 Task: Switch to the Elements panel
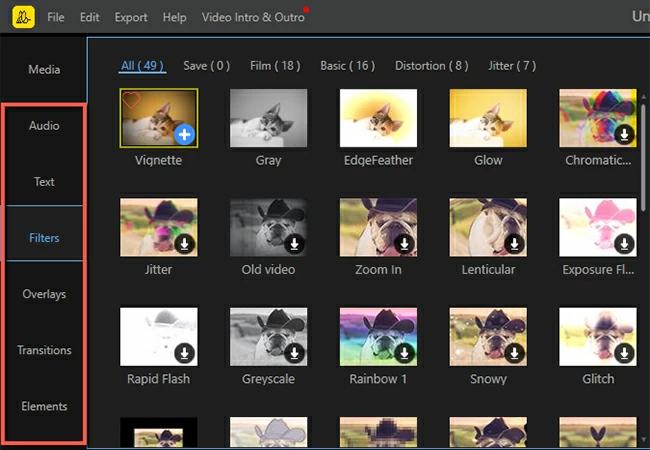[44, 406]
